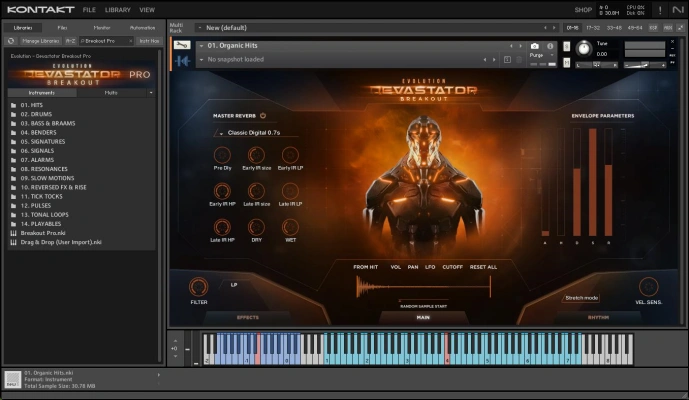The width and height of the screenshot is (689, 400).
Task: Open the New (default) multi rack dropdown
Action: coord(200,28)
